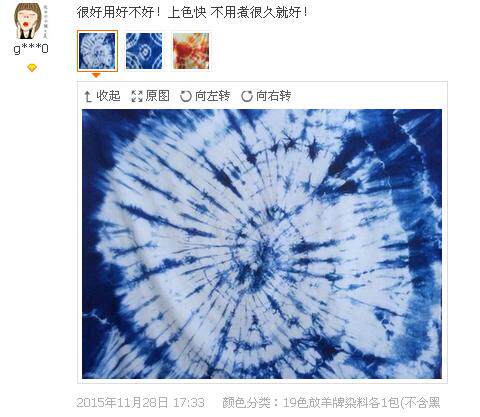
Task: Click the review text 很好用好不好
Action: pyautogui.click(x=116, y=13)
